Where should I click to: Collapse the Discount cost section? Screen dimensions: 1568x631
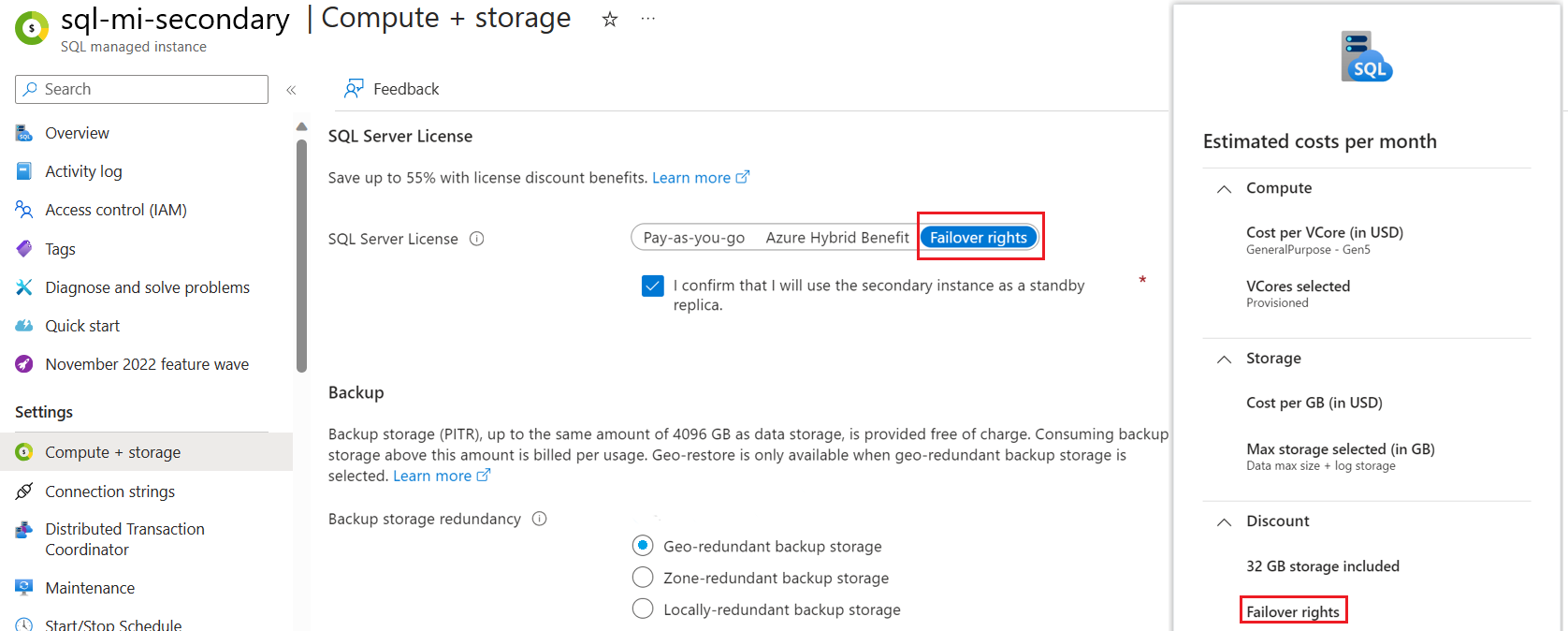coord(1224,522)
